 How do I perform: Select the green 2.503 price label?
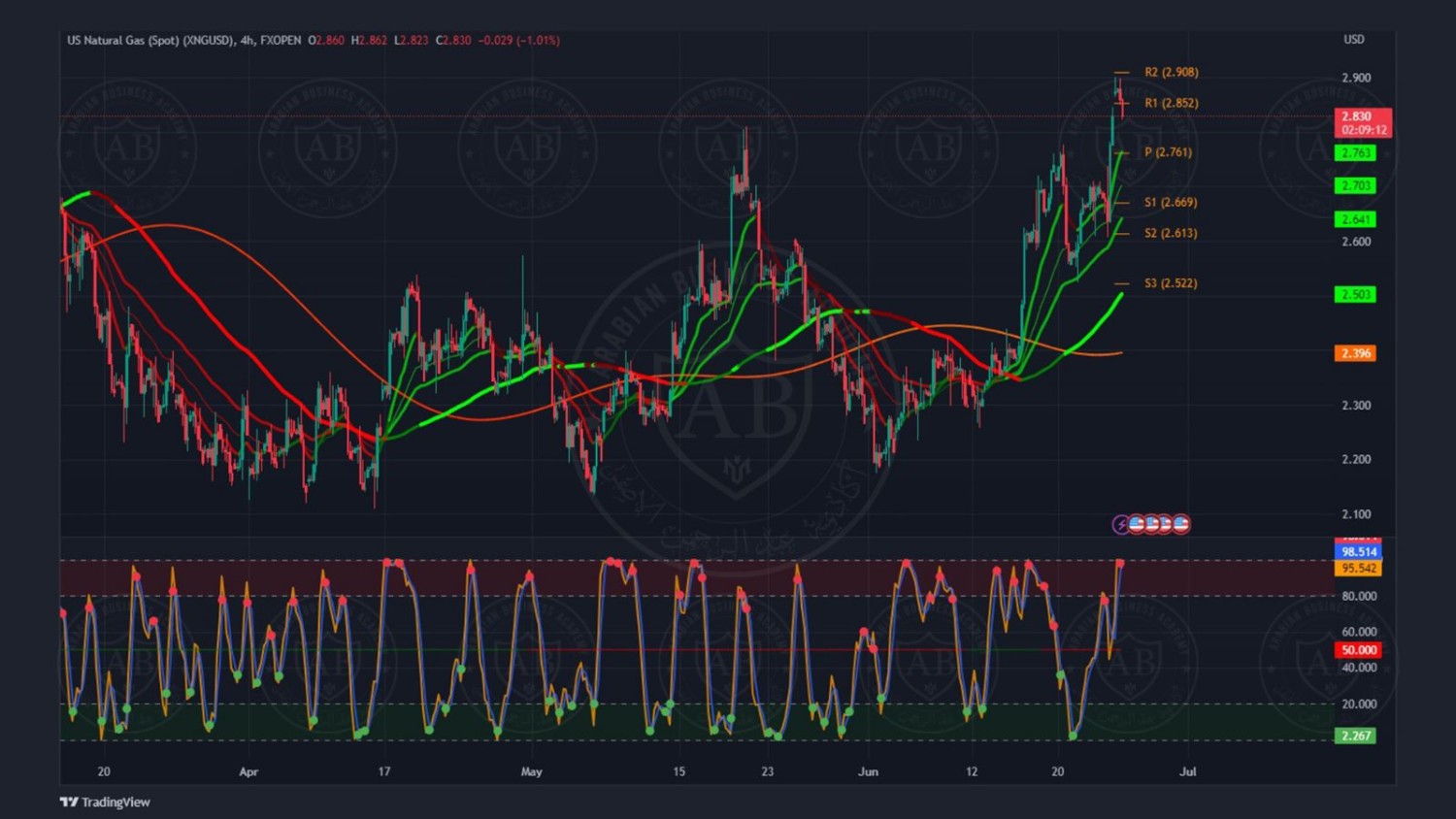[x=1355, y=294]
